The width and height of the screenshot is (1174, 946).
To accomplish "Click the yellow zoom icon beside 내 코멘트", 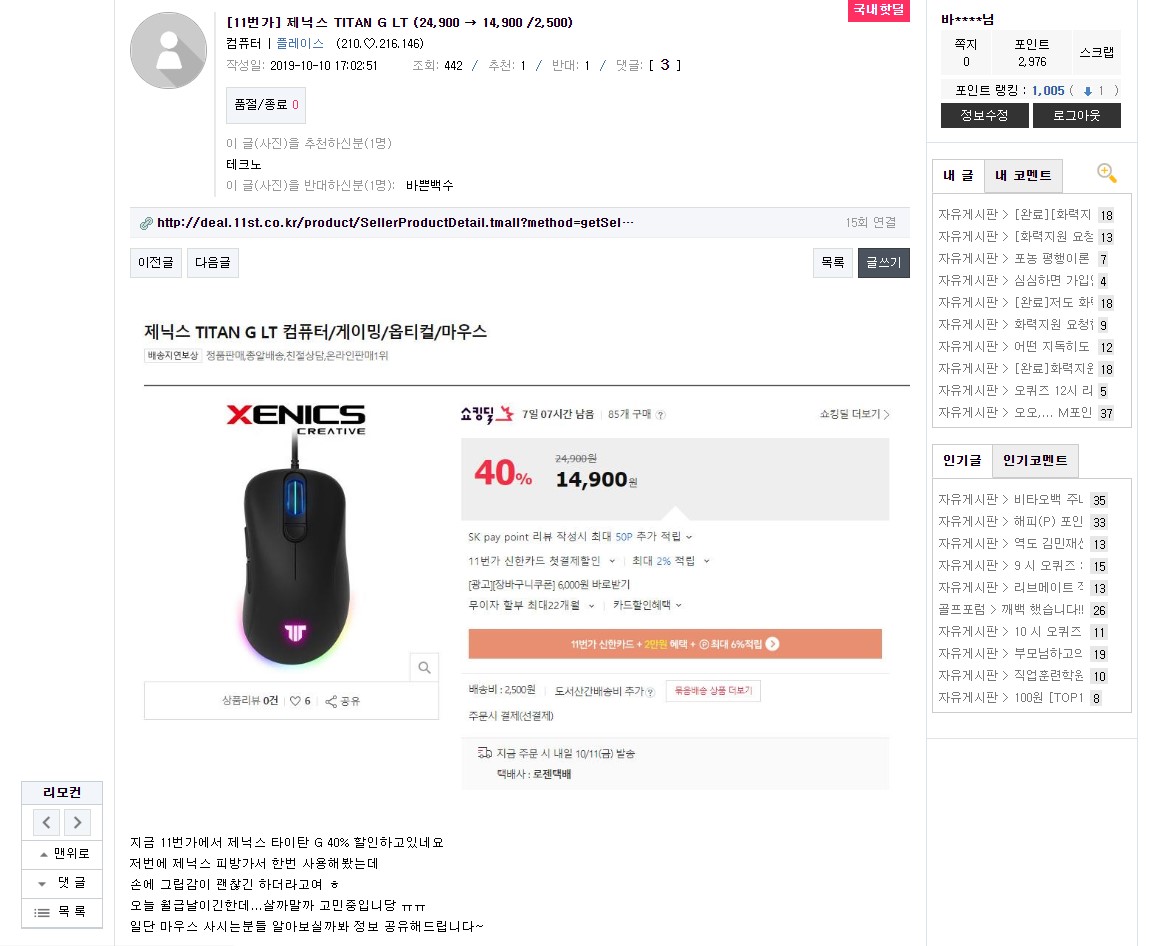I will [1106, 173].
